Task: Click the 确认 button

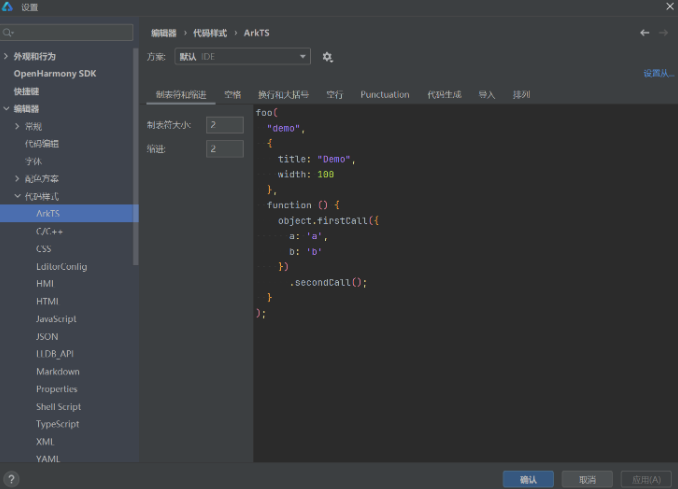Action: pyautogui.click(x=528, y=479)
